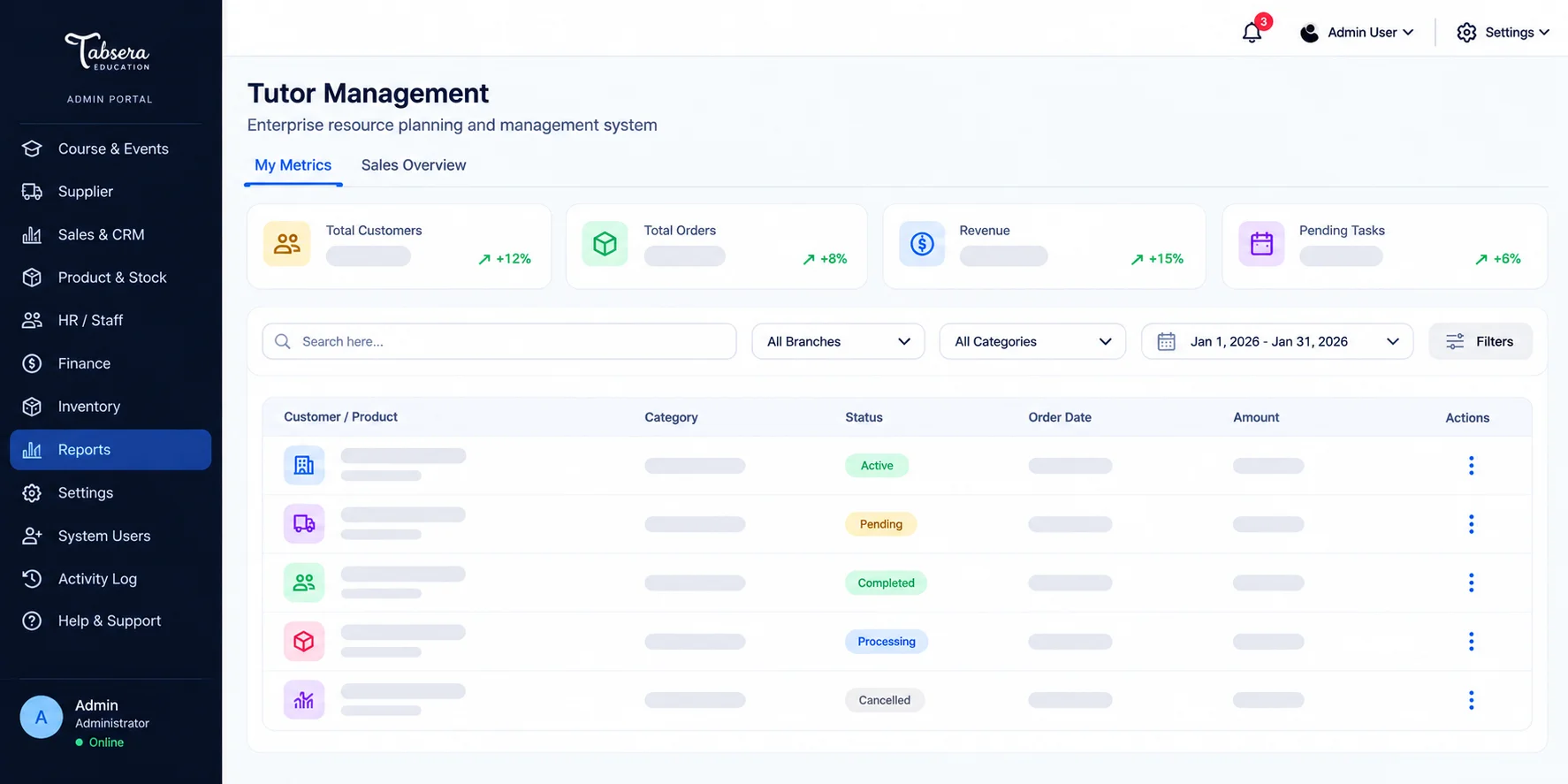Click the Settings gear icon in the top bar
This screenshot has height=784, width=1568.
[1466, 33]
